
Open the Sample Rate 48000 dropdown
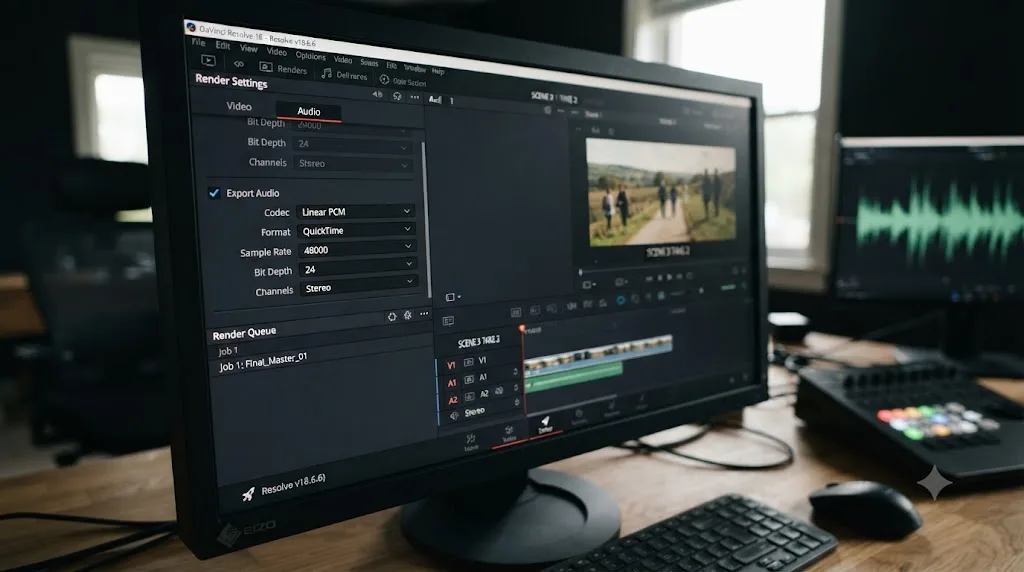click(357, 249)
